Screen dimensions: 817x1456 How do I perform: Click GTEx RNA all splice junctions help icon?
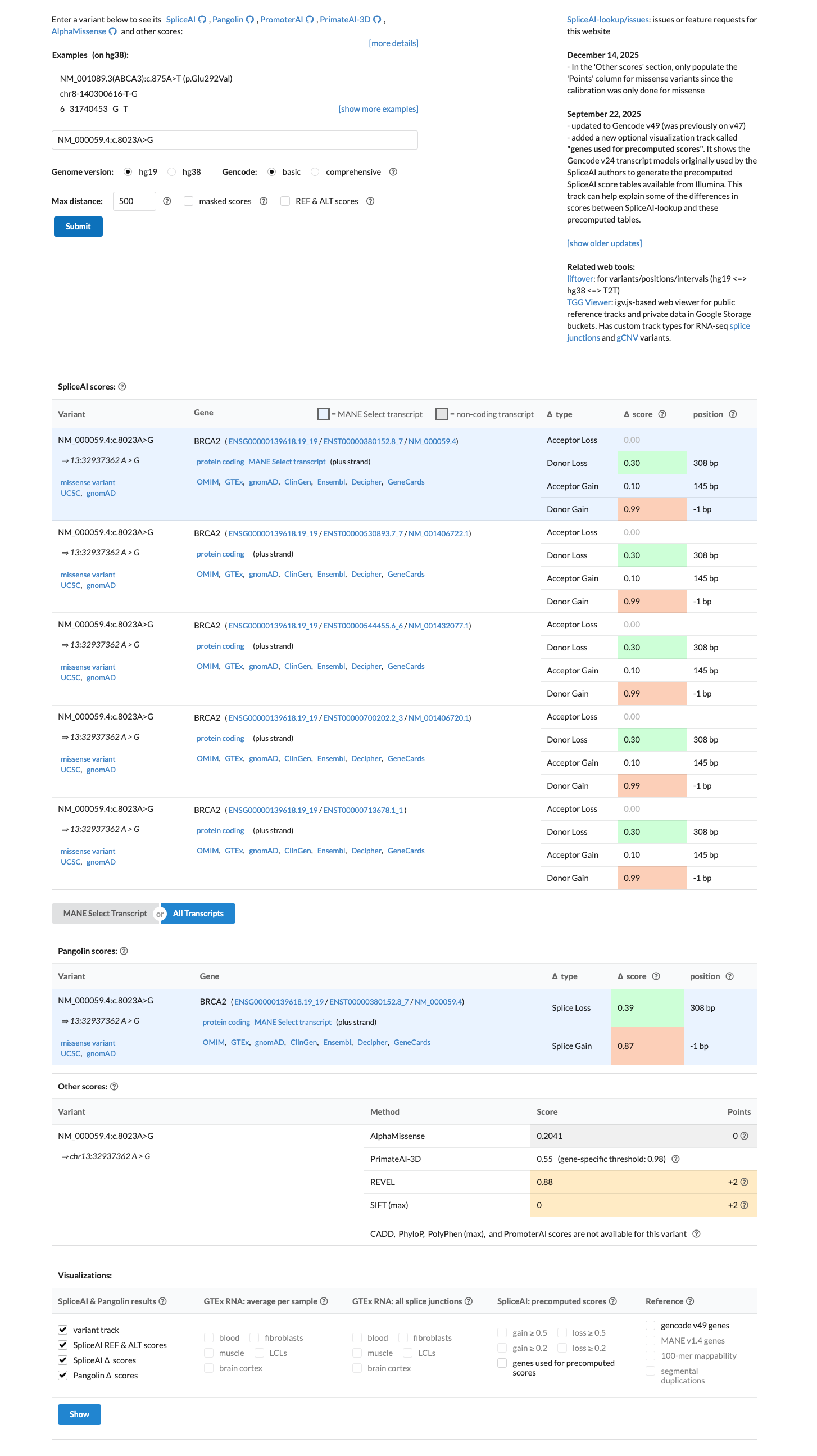469,1302
